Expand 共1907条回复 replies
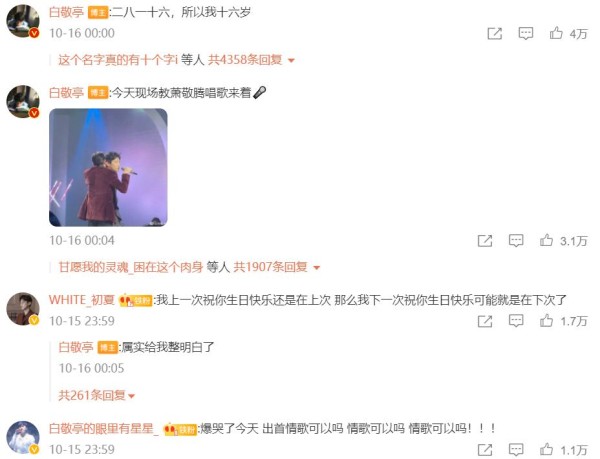The width and height of the screenshot is (600, 459). (x=276, y=267)
